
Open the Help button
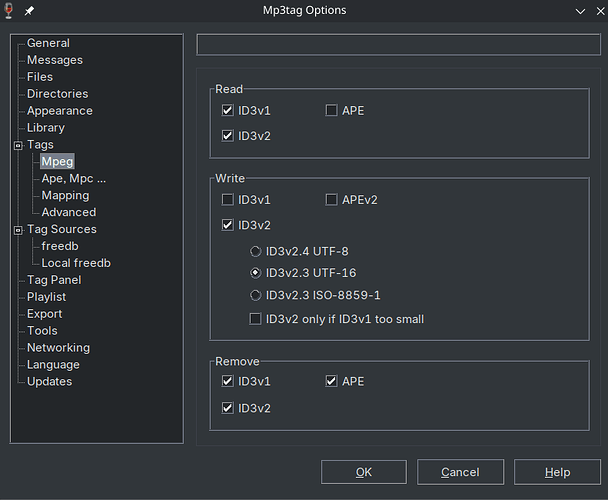point(557,472)
